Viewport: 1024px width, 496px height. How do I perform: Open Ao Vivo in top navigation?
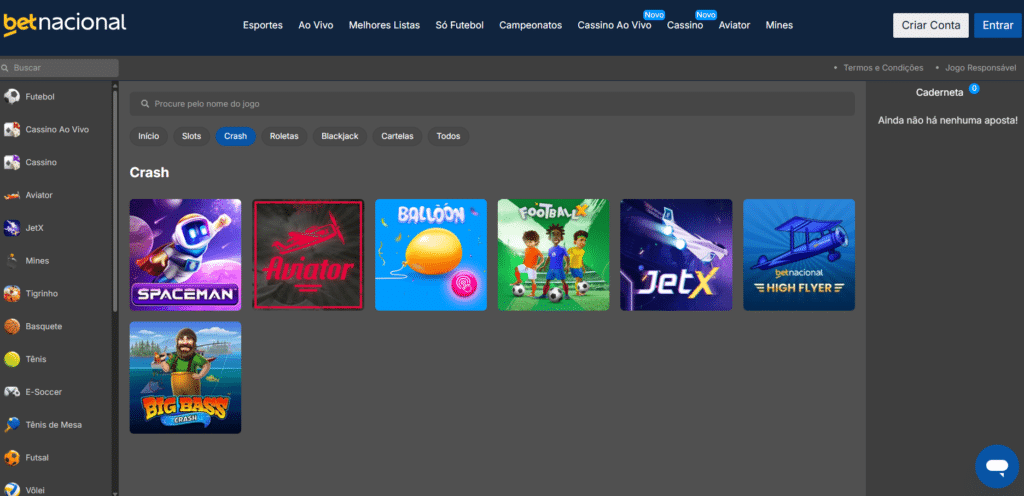[315, 25]
